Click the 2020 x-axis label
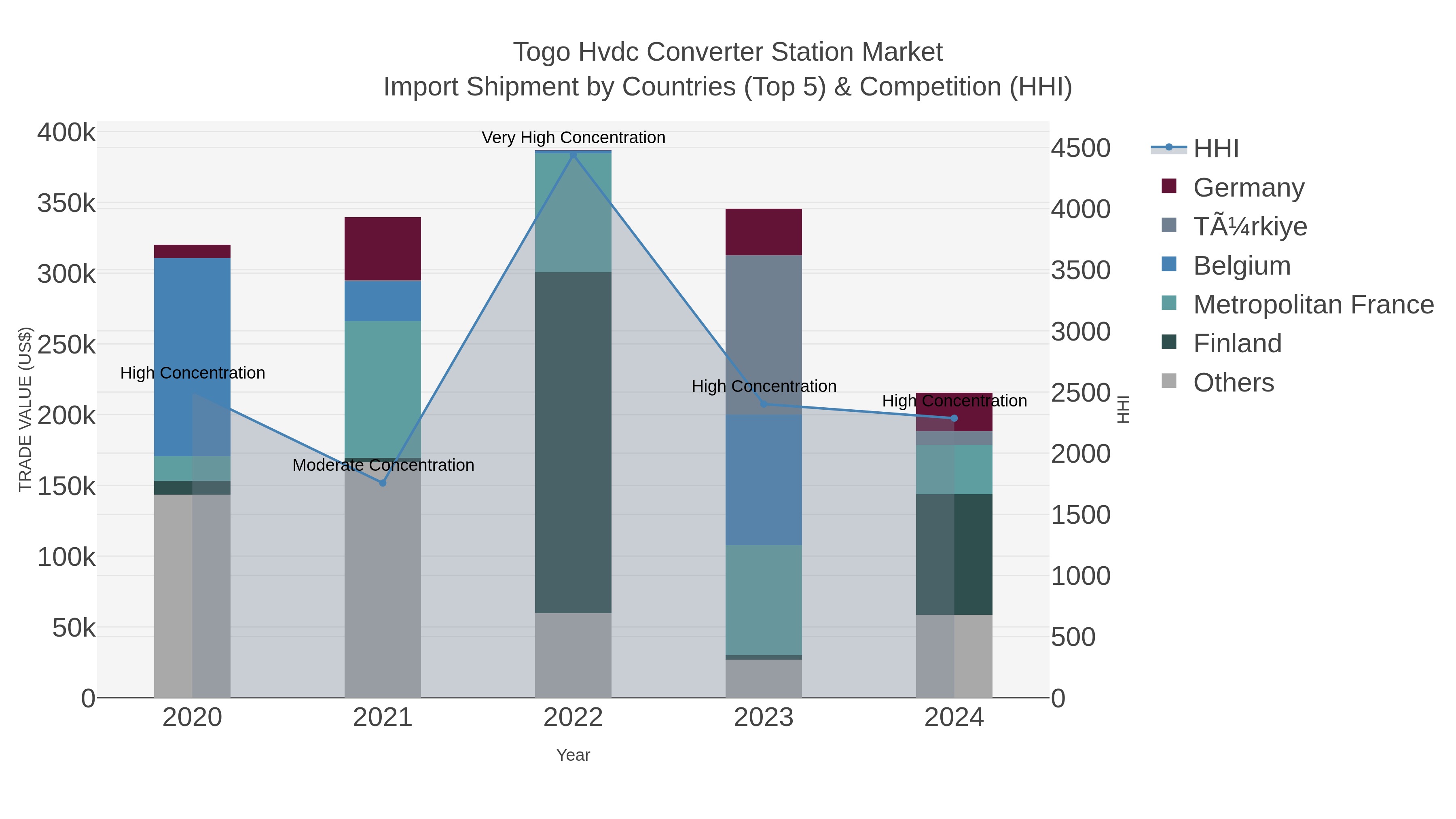Image resolution: width=1456 pixels, height=819 pixels. point(192,718)
